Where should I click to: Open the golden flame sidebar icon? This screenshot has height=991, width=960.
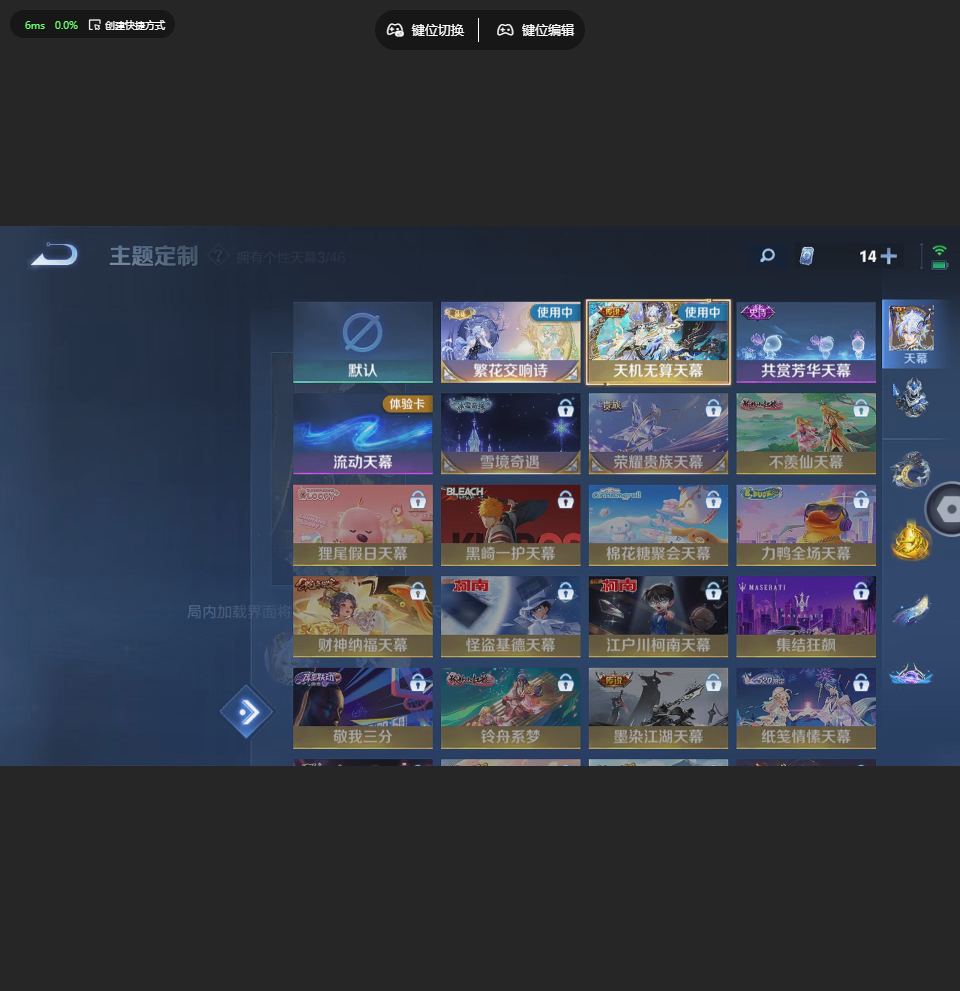tap(911, 540)
